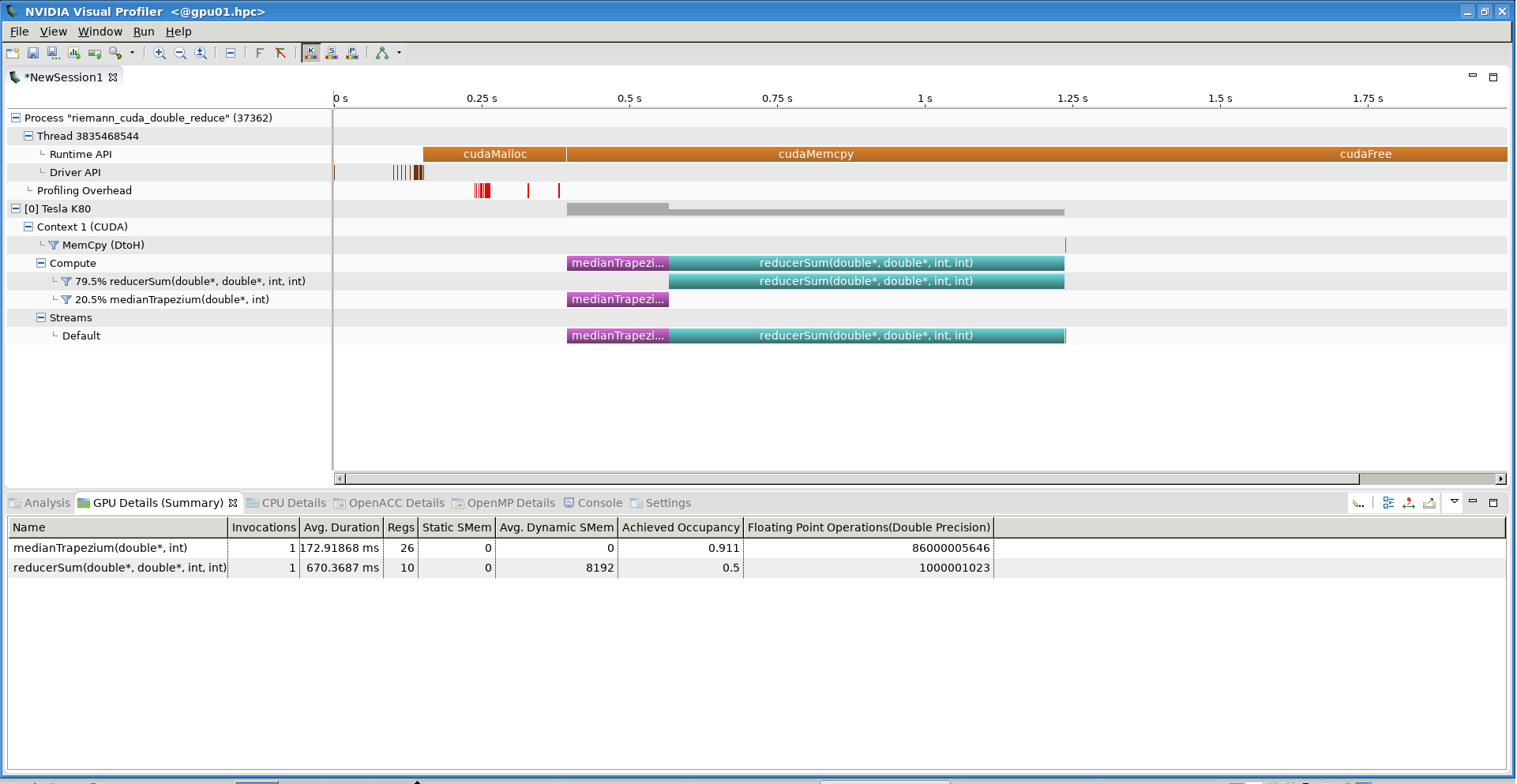This screenshot has width=1517, height=784.
Task: Click the dependency graph tree icon
Action: [x=382, y=53]
